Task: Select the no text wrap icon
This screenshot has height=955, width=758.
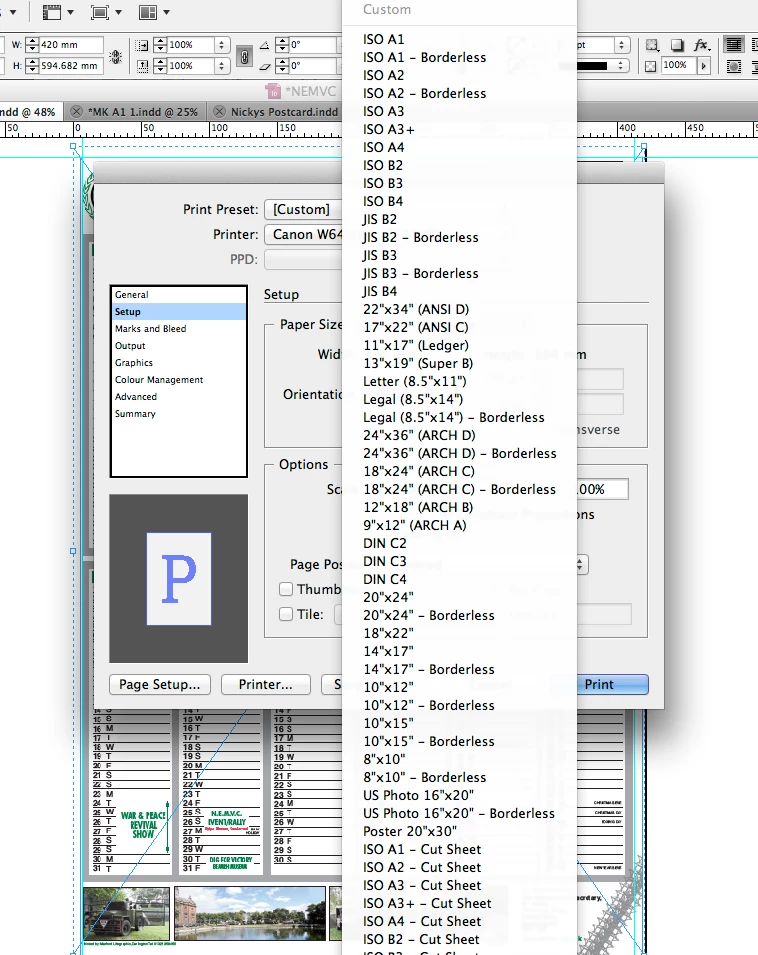Action: coord(734,45)
